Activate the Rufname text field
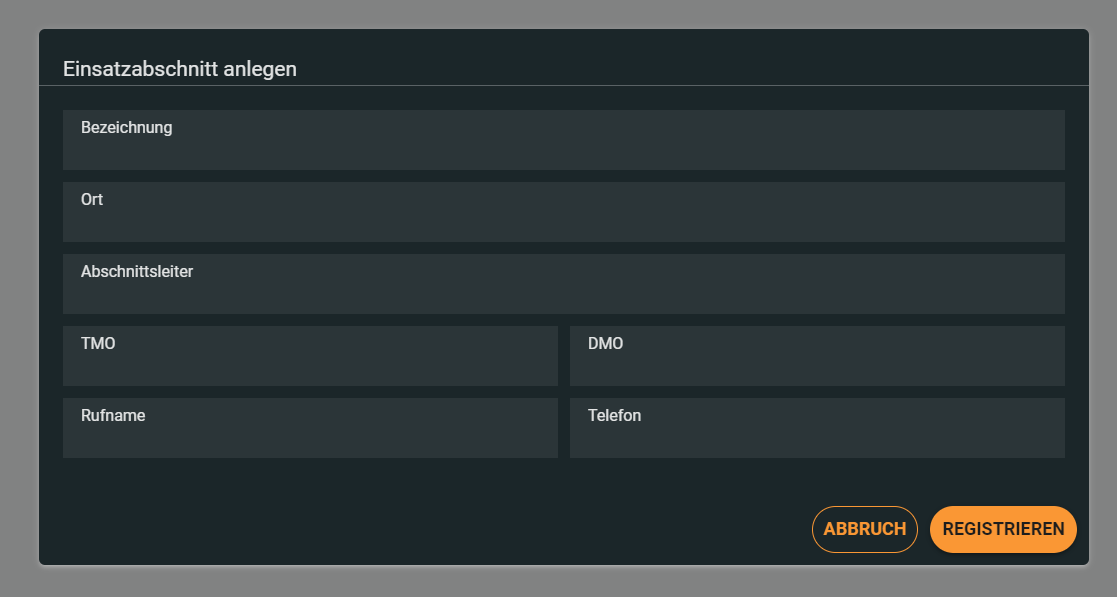Screen dimensions: 1117x597 pos(310,436)
